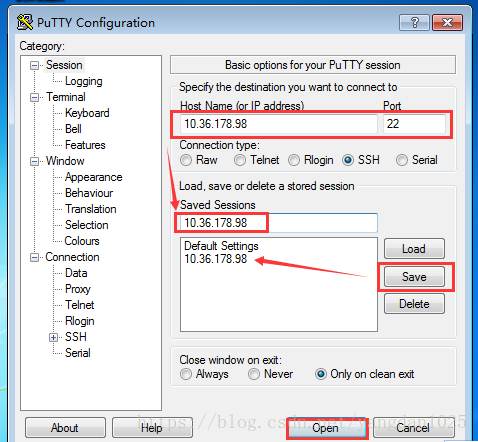Open the Session category
This screenshot has height=442, width=478.
tap(64, 65)
